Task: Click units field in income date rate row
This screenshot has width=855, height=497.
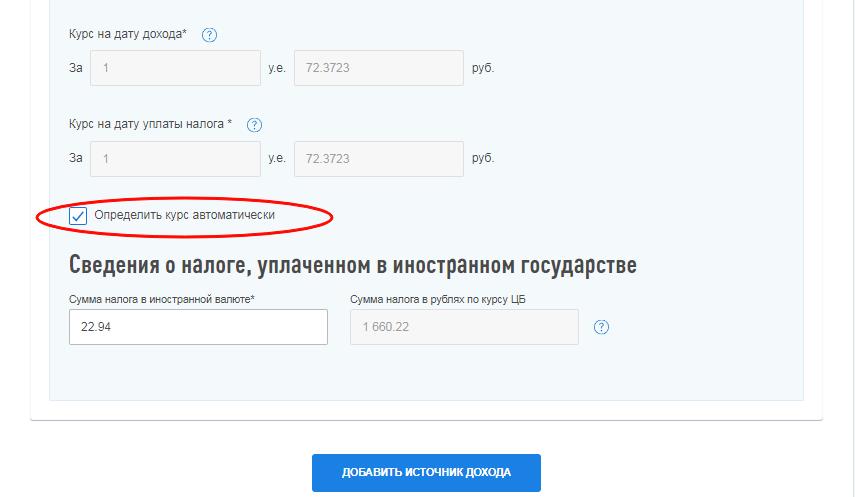Action: click(175, 68)
